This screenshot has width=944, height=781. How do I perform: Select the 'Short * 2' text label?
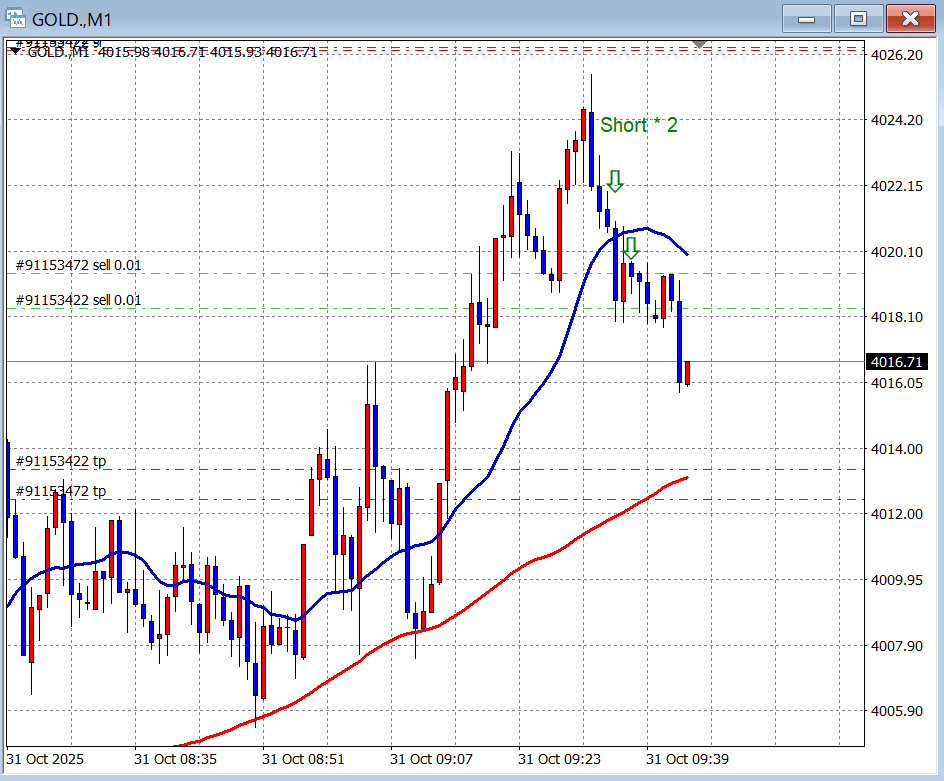[638, 125]
